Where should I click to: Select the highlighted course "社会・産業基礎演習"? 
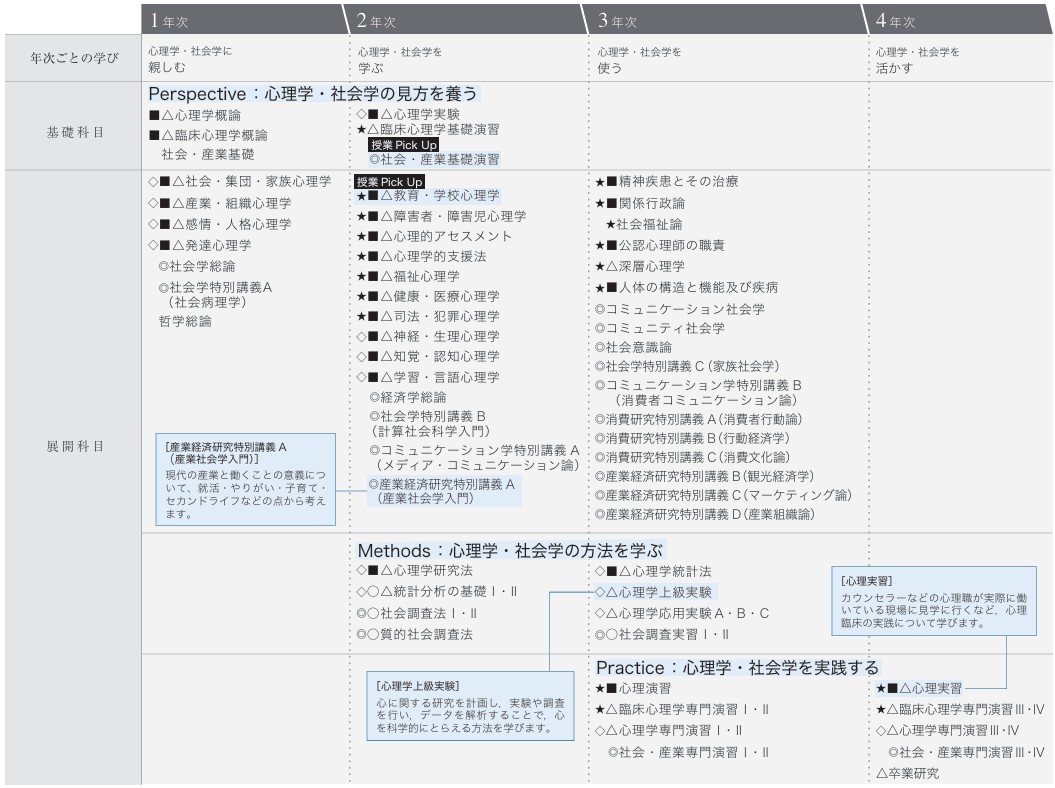[x=435, y=159]
